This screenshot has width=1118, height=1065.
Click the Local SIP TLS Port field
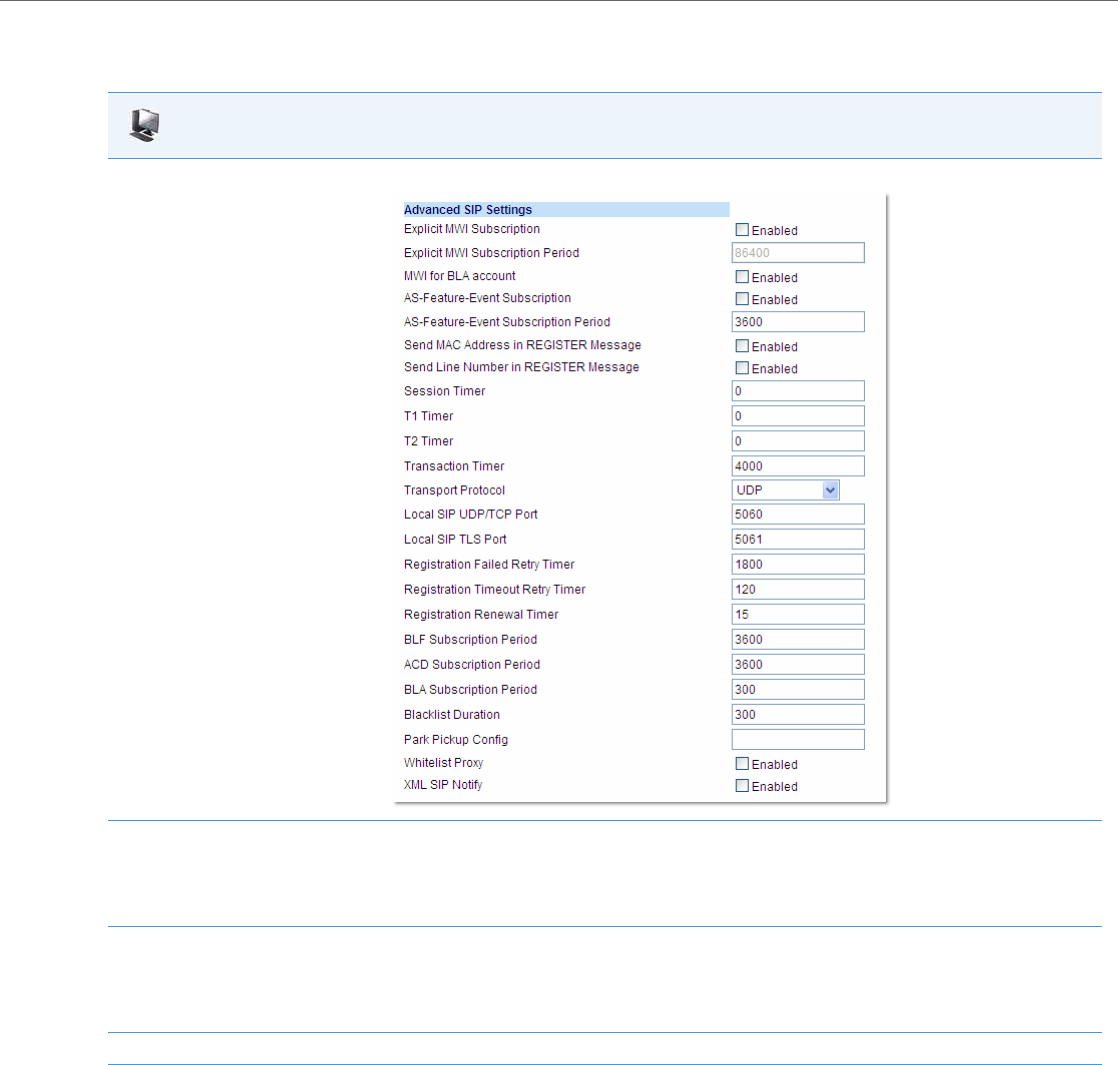pyautogui.click(x=798, y=539)
